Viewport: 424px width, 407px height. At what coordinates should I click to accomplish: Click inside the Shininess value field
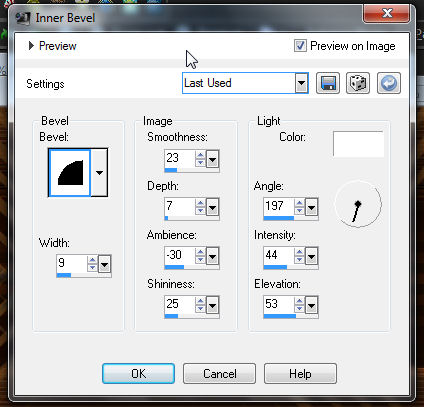click(179, 304)
